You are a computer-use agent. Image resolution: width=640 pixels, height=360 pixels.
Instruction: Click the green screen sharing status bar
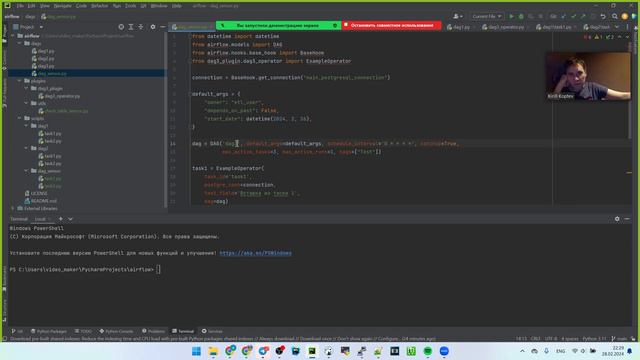pos(278,25)
